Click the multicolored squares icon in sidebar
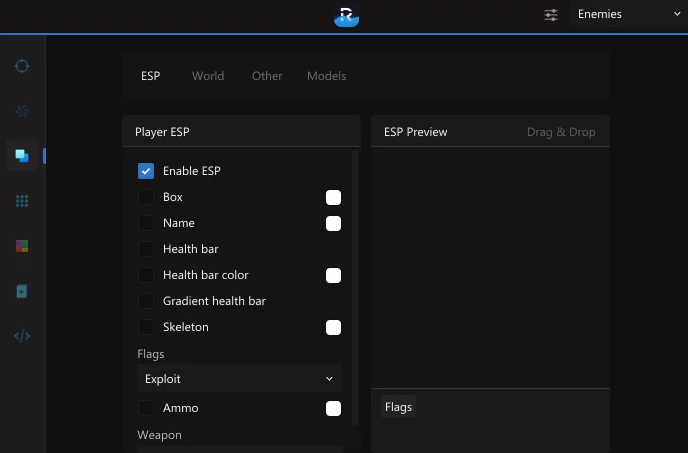This screenshot has height=453, width=688. (22, 246)
